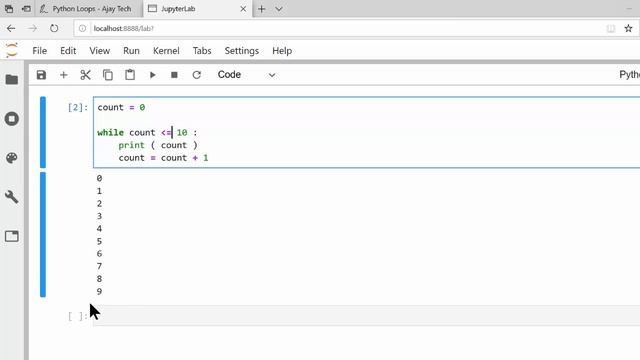The height and width of the screenshot is (360, 640).
Task: Go forward in browser history
Action: click(33, 28)
